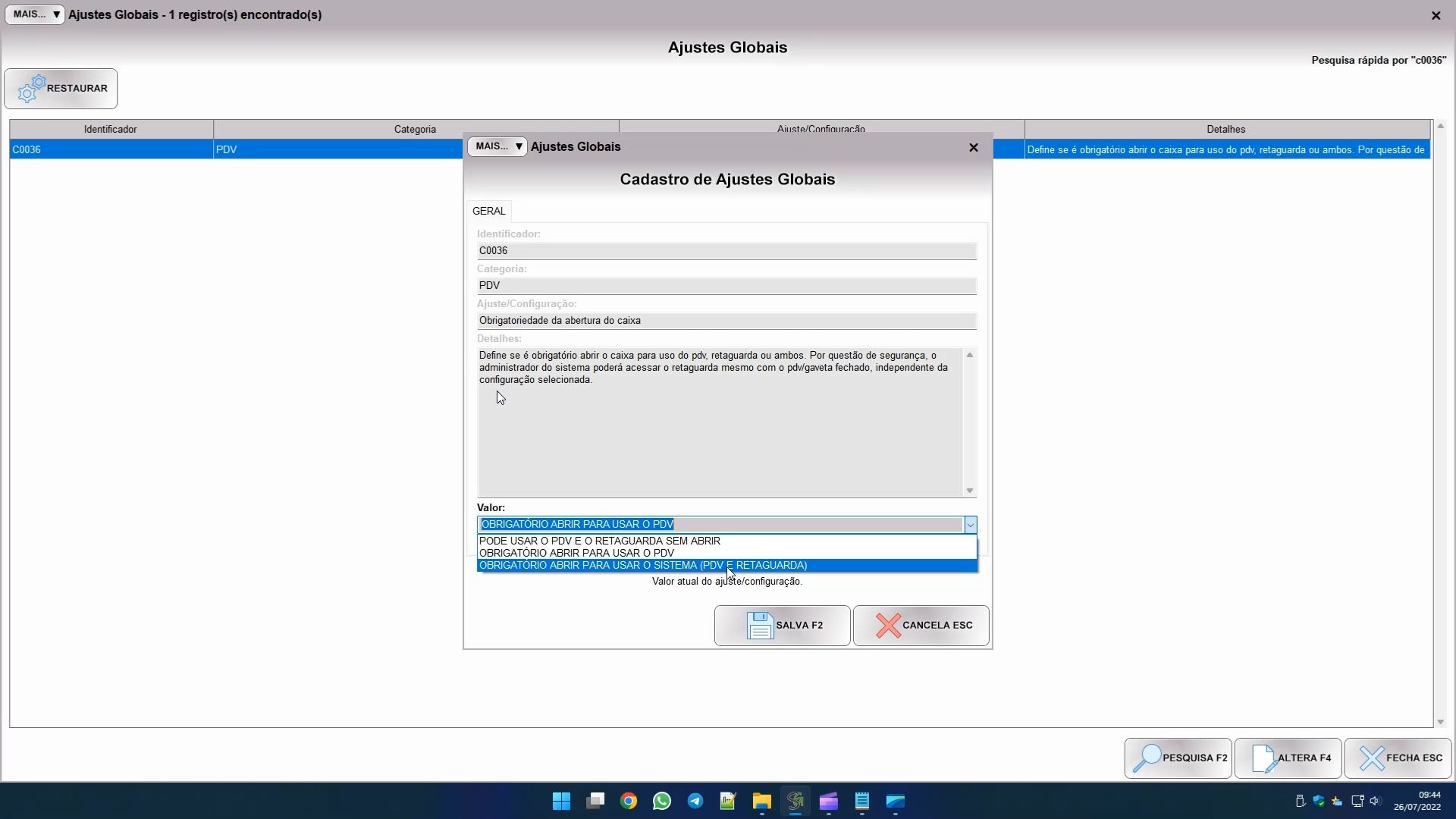The width and height of the screenshot is (1456, 819).
Task: Open Google Chrome from the taskbar
Action: (x=628, y=801)
